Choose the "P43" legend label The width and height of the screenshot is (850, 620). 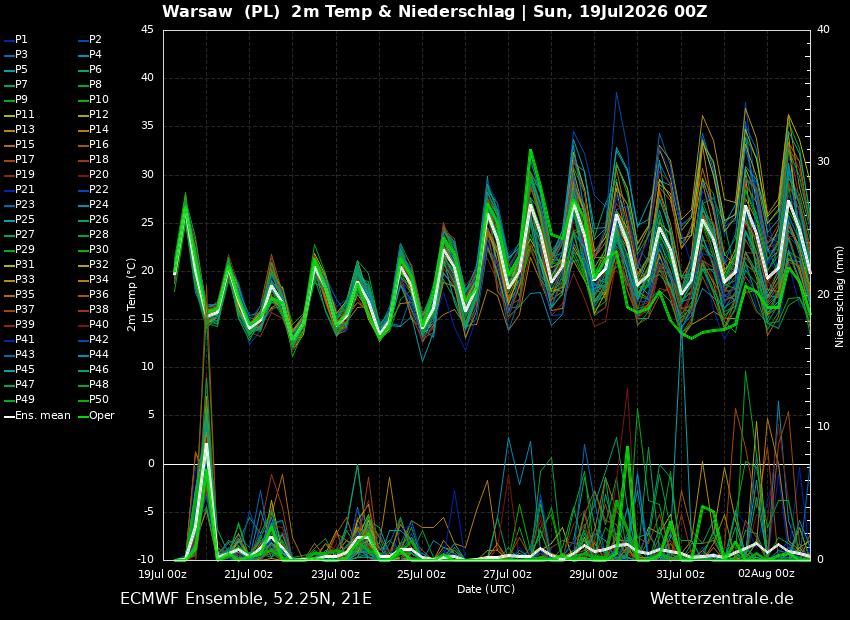25,354
